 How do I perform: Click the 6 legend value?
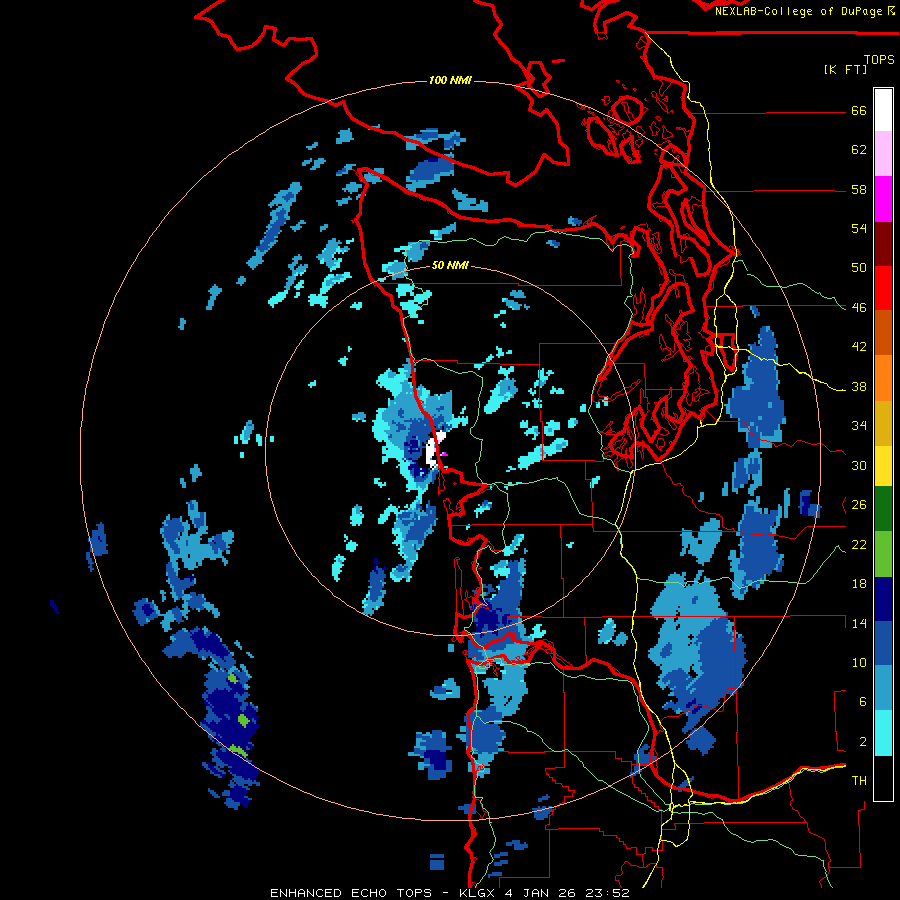(x=863, y=702)
